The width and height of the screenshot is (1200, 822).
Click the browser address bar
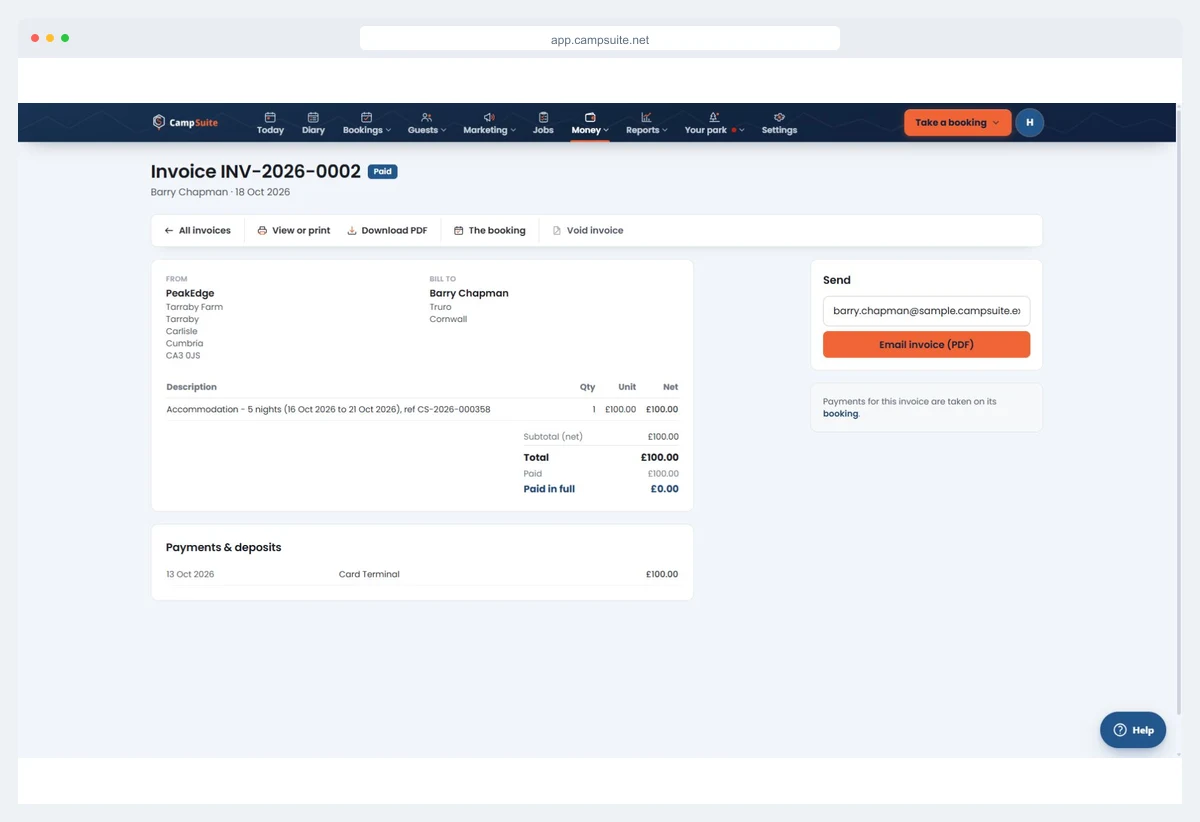coord(600,39)
